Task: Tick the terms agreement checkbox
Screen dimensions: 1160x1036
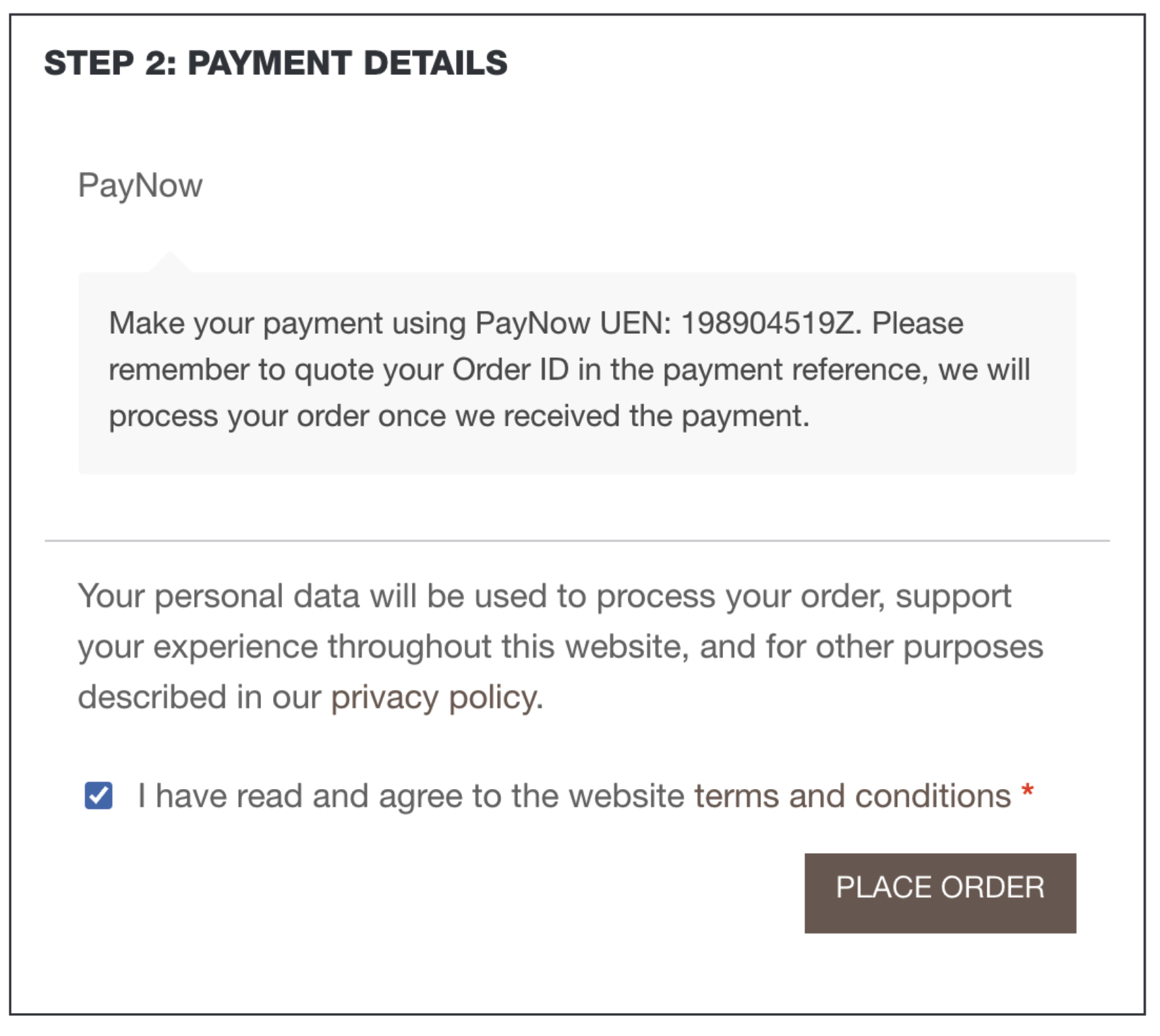Action: (x=98, y=796)
